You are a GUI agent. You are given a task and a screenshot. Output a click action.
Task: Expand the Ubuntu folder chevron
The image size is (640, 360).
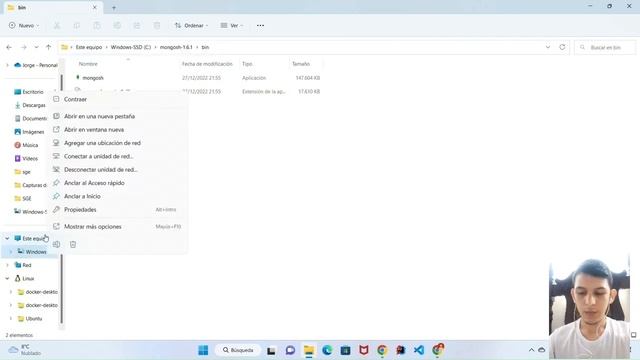click(x=11, y=319)
